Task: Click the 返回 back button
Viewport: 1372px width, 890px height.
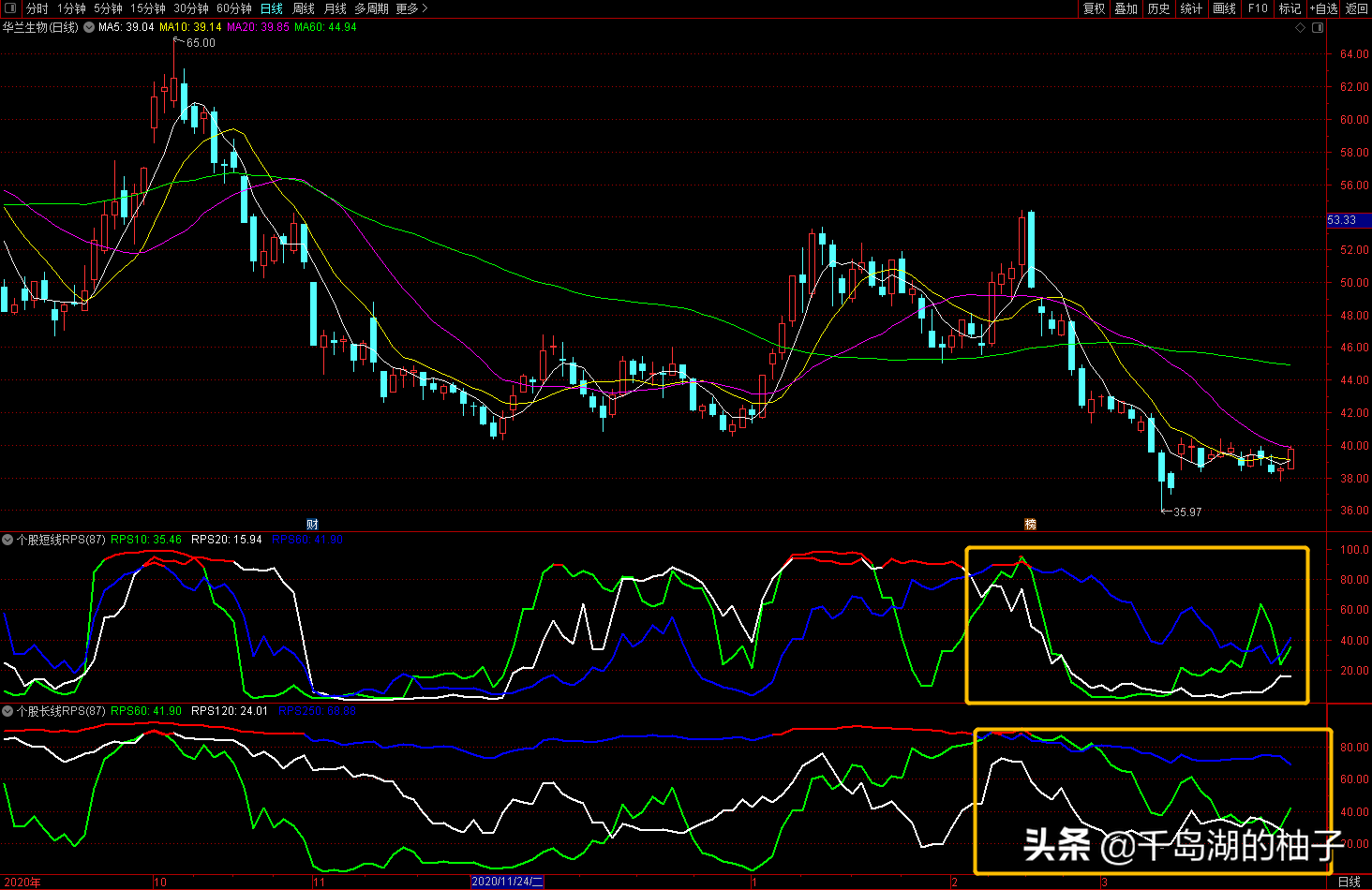Action: coord(1356,8)
